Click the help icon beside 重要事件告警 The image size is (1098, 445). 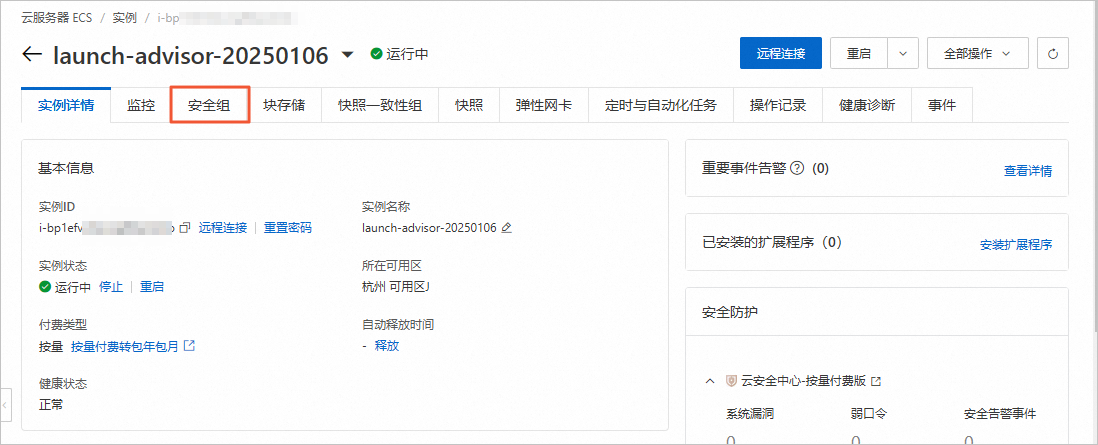pyautogui.click(x=796, y=169)
